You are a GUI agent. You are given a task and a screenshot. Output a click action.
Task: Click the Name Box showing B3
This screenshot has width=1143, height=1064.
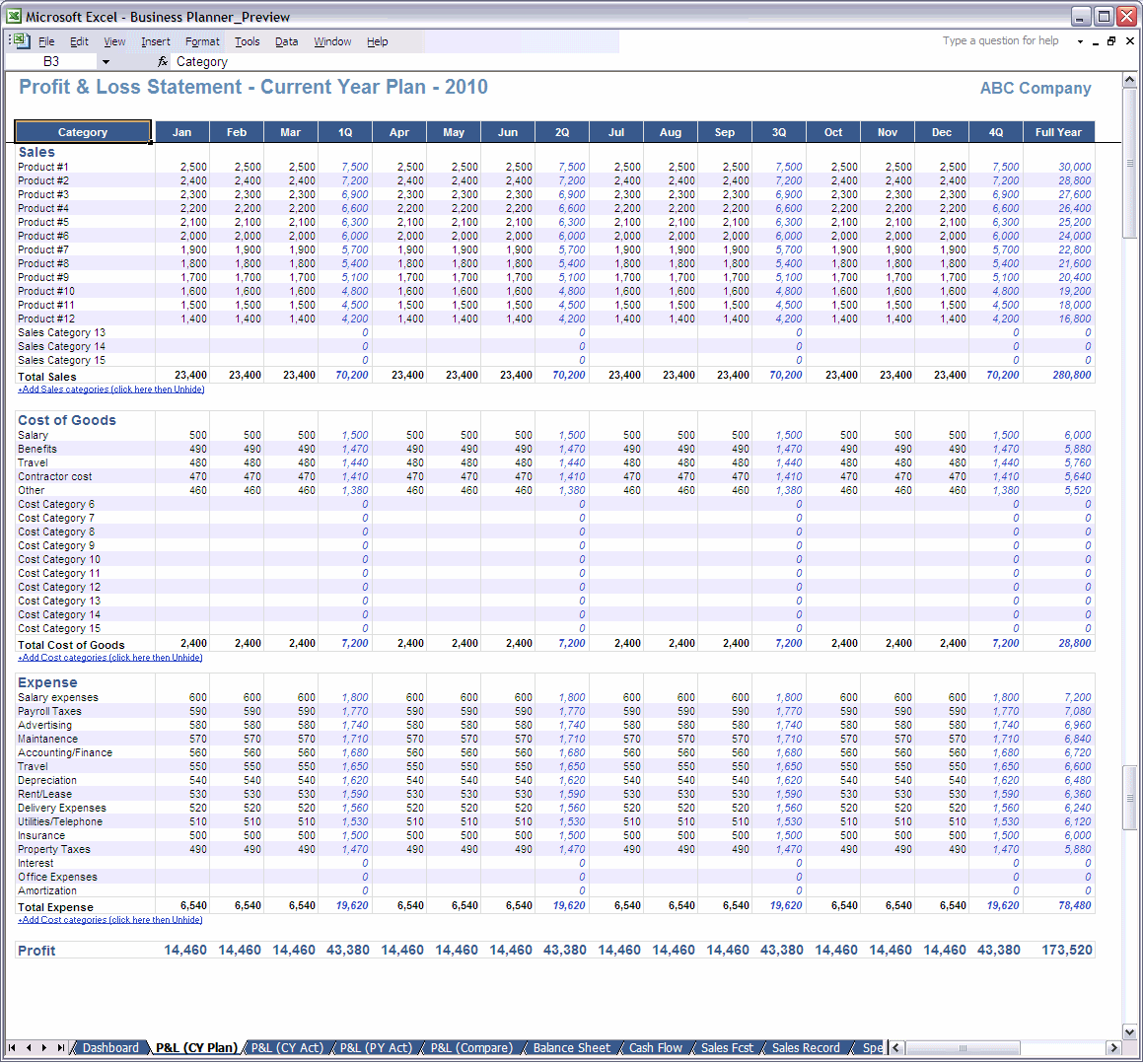tap(51, 62)
